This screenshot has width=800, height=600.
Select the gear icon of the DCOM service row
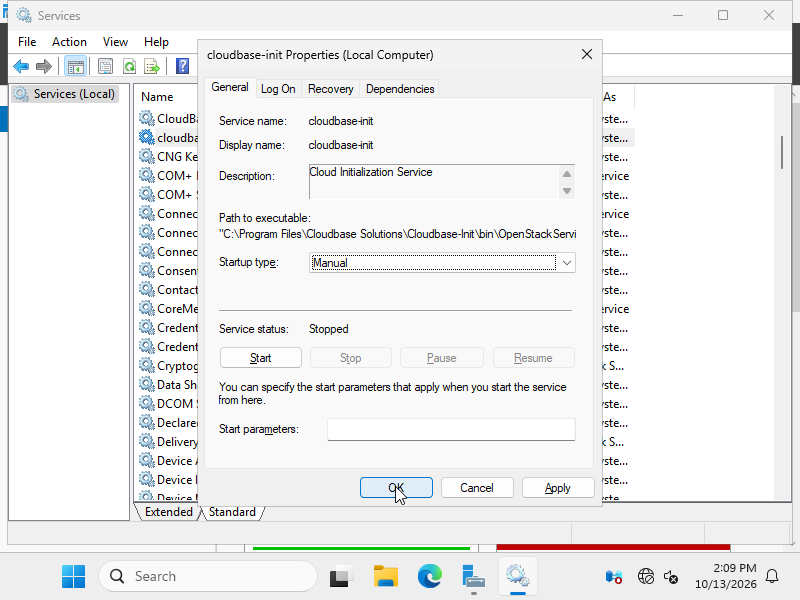click(x=147, y=403)
